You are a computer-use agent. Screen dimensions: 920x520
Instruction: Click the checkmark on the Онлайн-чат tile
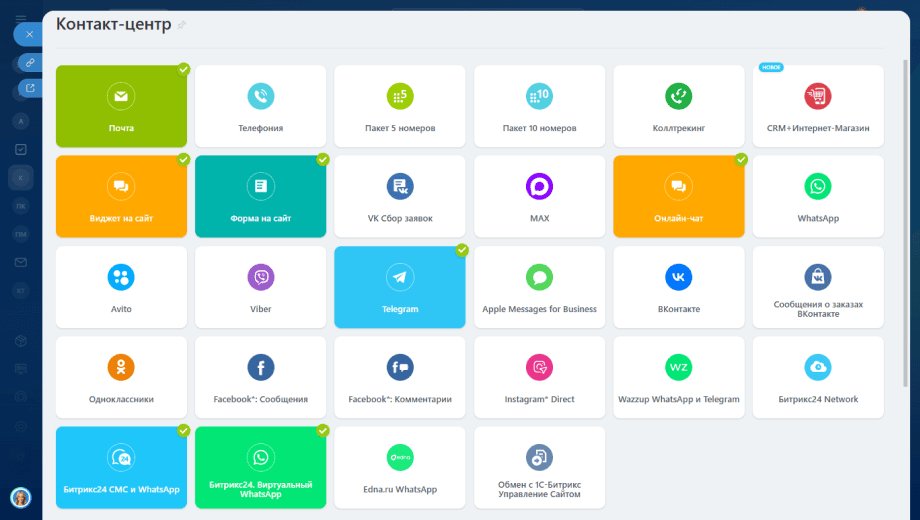(x=741, y=160)
